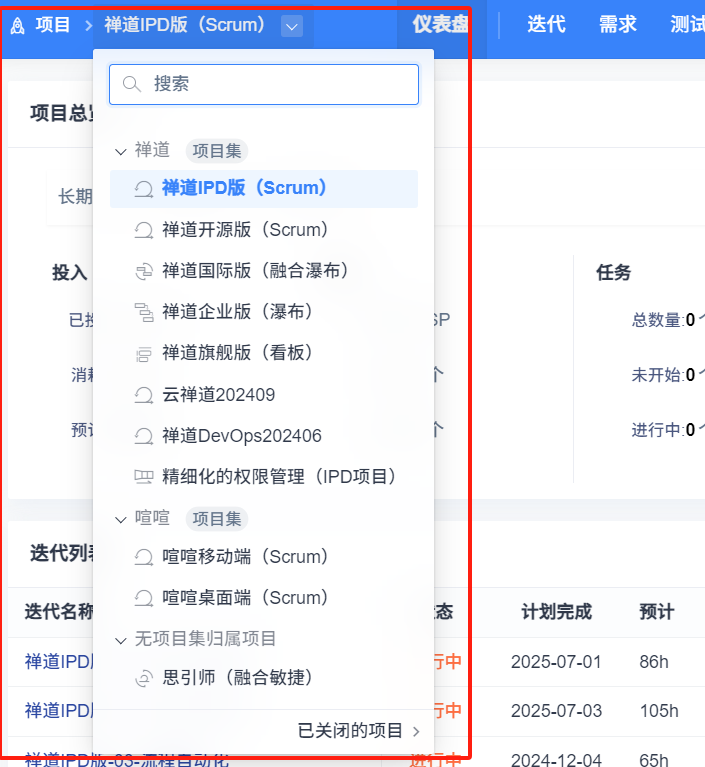Image resolution: width=705 pixels, height=767 pixels.
Task: Click scrum icon beside 云禅道202409
Action: coord(144,395)
